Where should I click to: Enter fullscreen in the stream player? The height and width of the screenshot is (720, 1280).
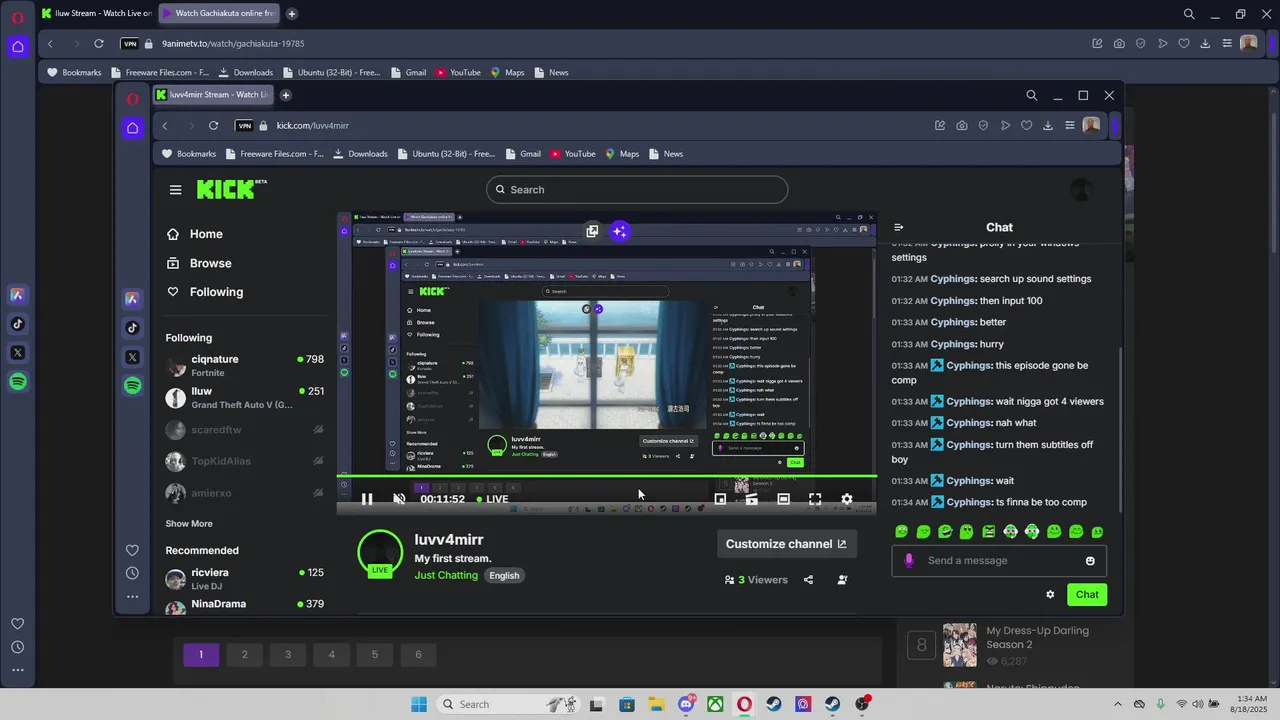point(815,499)
